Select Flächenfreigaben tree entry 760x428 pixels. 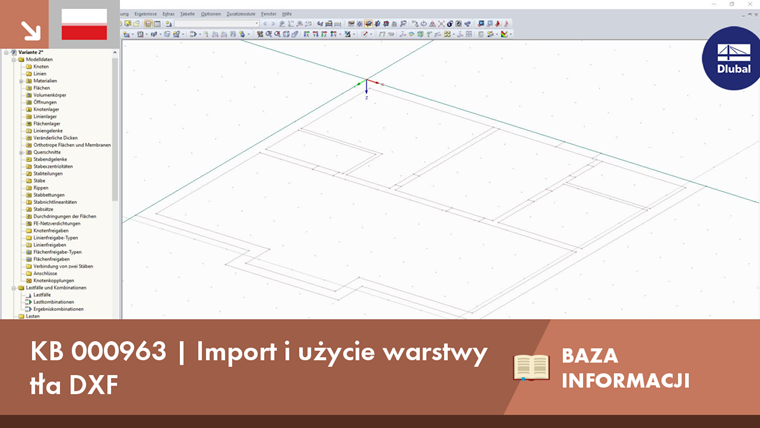51,259
